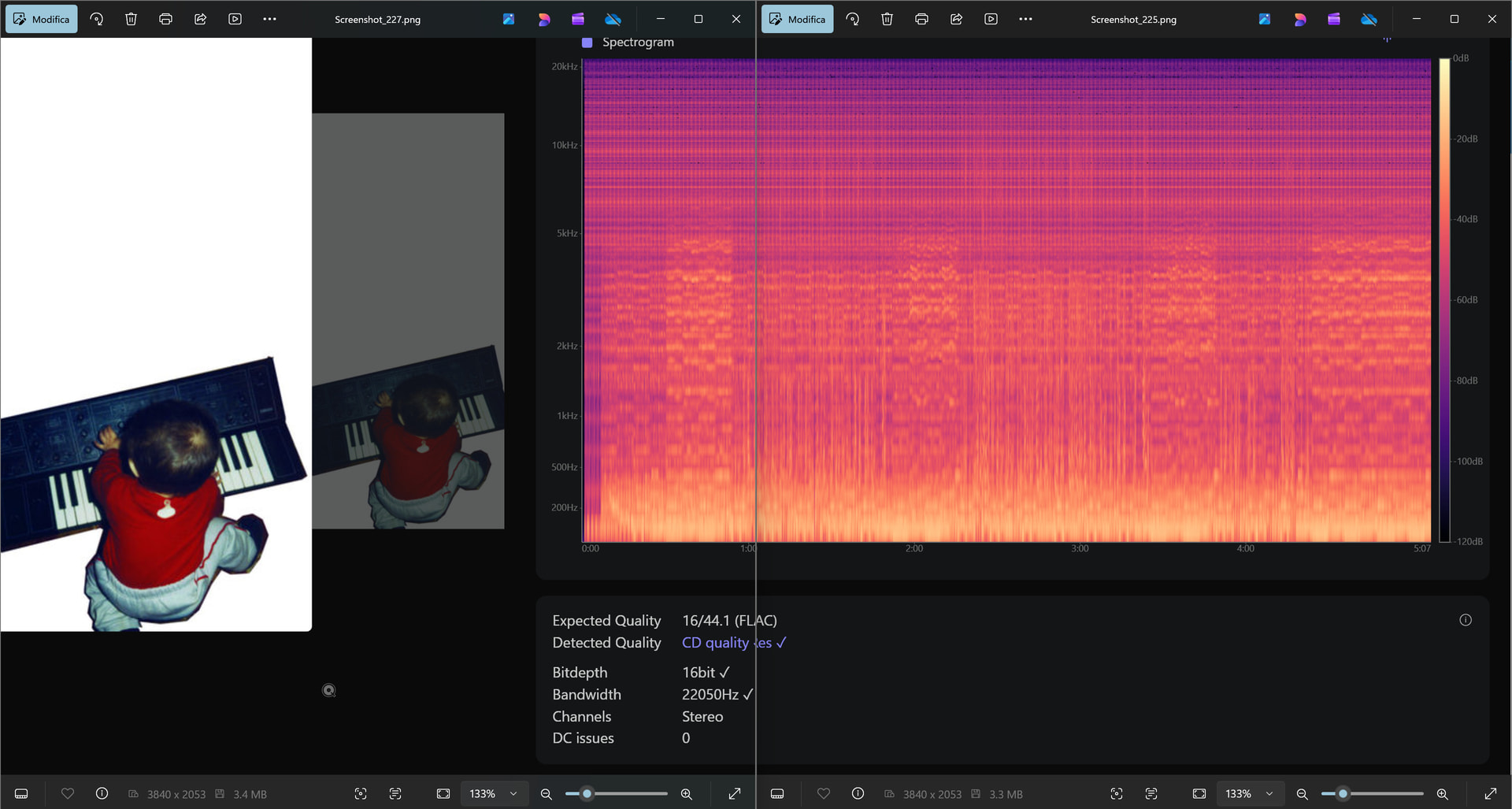Click Modifica button in Screenshot_227 window
This screenshot has height=809, width=1512.
tap(42, 19)
